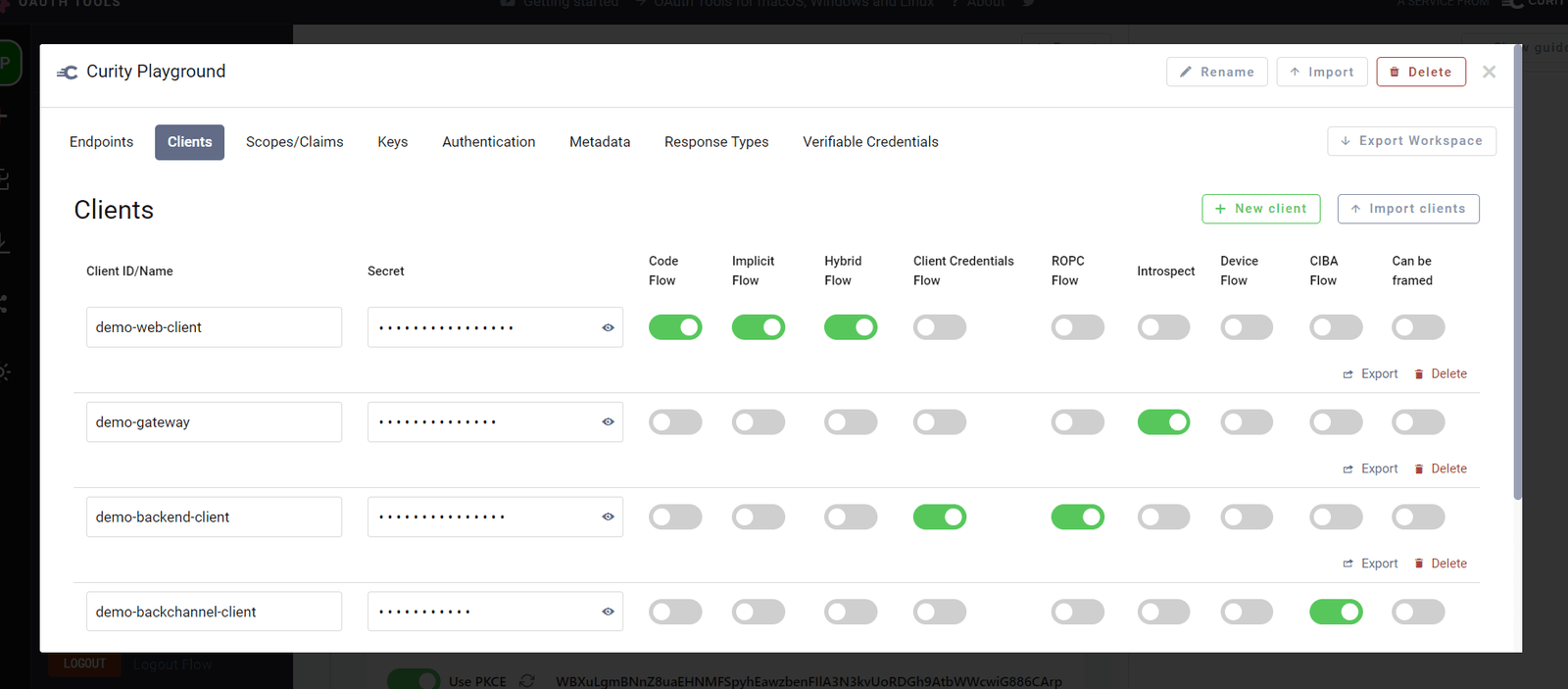The image size is (1568, 689).
Task: Click the Curity logo in the dialog header
Action: 68,73
